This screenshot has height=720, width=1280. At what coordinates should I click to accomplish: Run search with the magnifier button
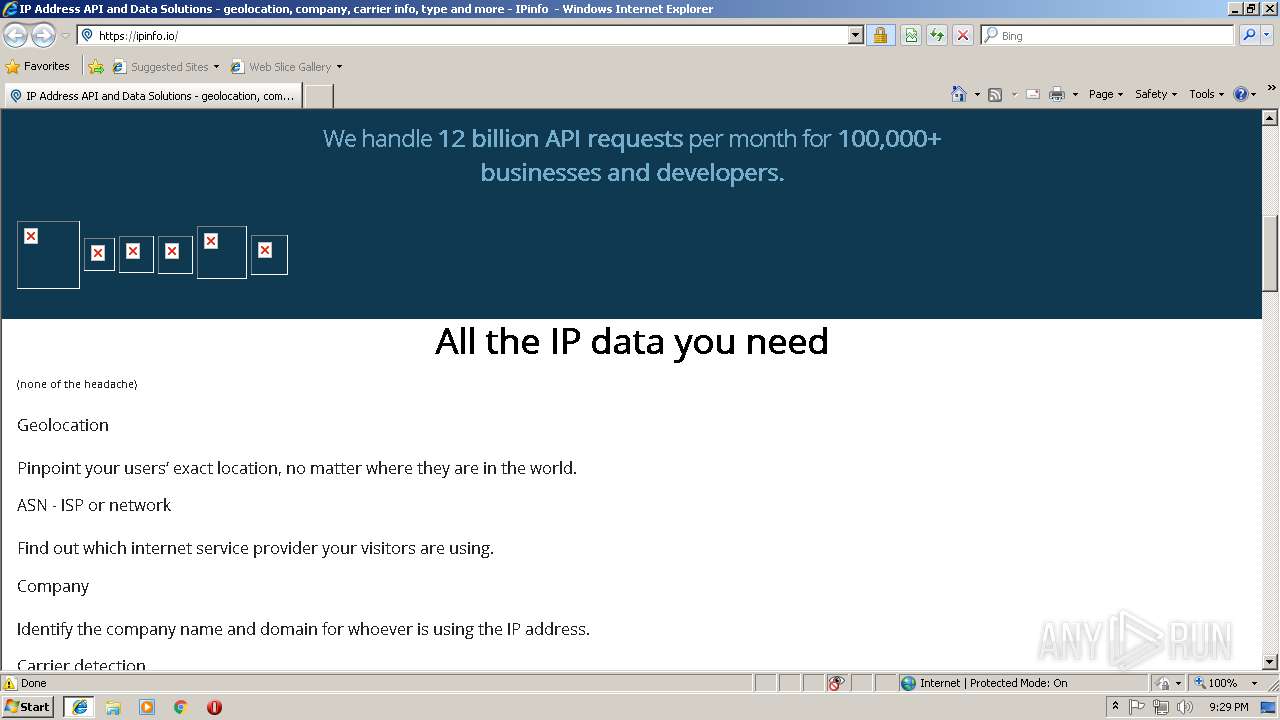[1249, 35]
